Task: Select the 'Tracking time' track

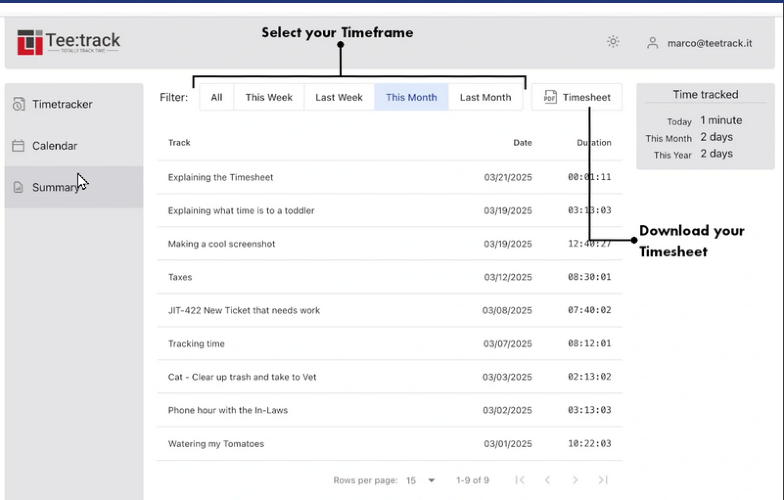Action: point(196,344)
